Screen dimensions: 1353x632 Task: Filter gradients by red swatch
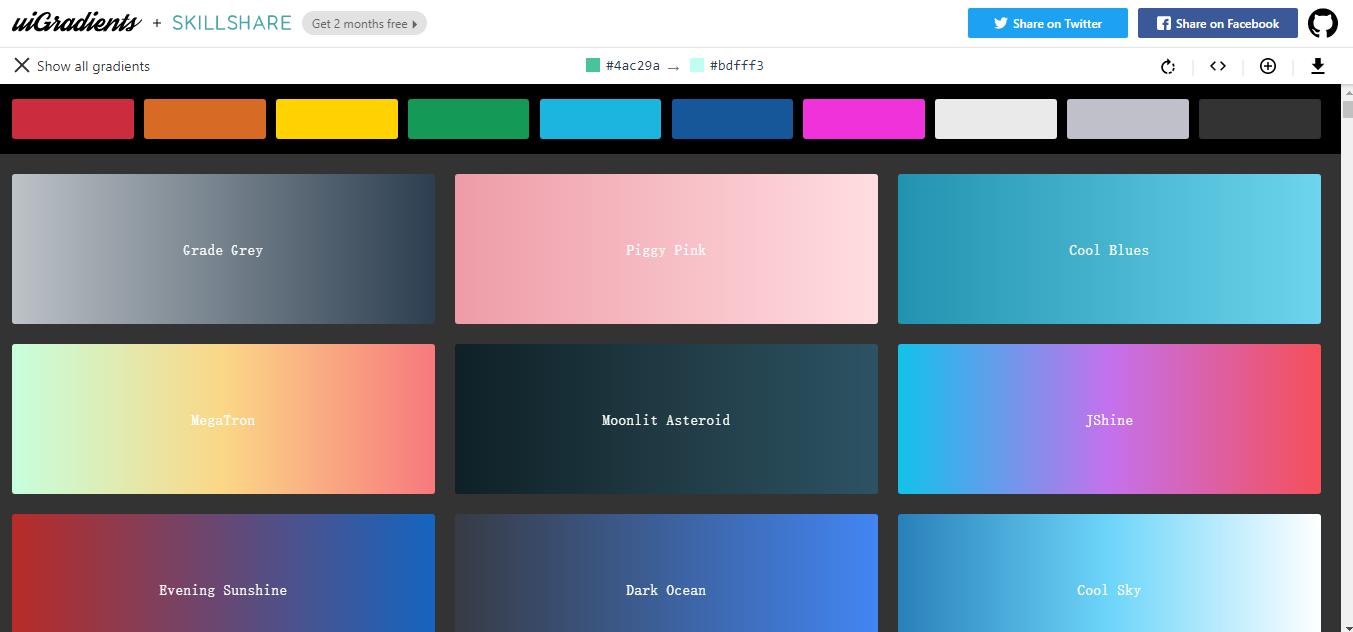(73, 119)
